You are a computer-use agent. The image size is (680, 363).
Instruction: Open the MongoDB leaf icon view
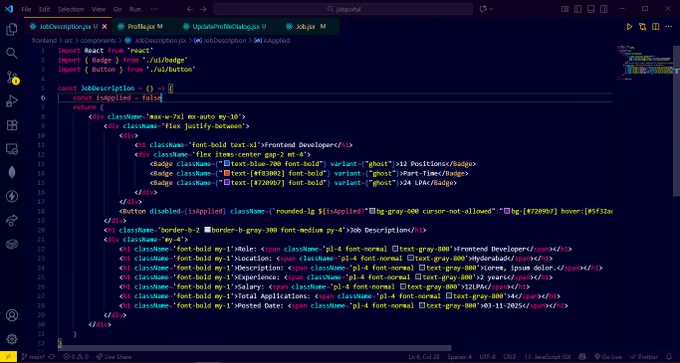click(12, 173)
